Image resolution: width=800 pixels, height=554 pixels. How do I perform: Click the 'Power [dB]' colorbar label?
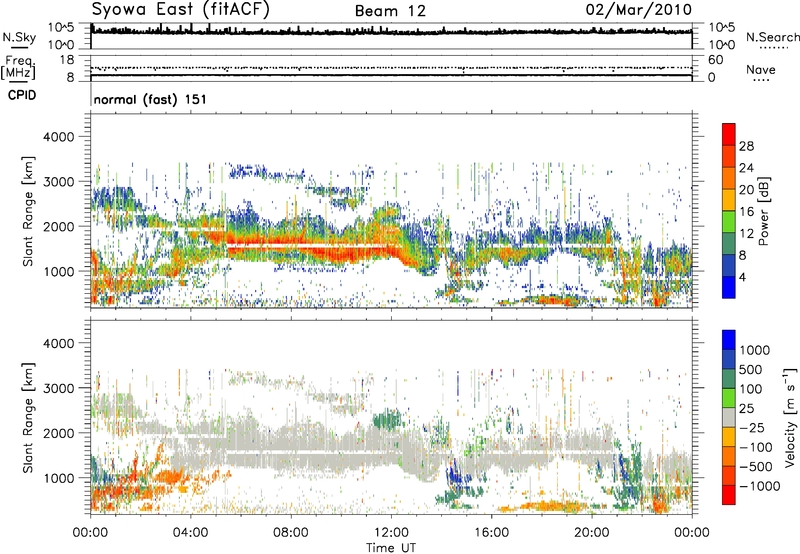click(x=763, y=211)
